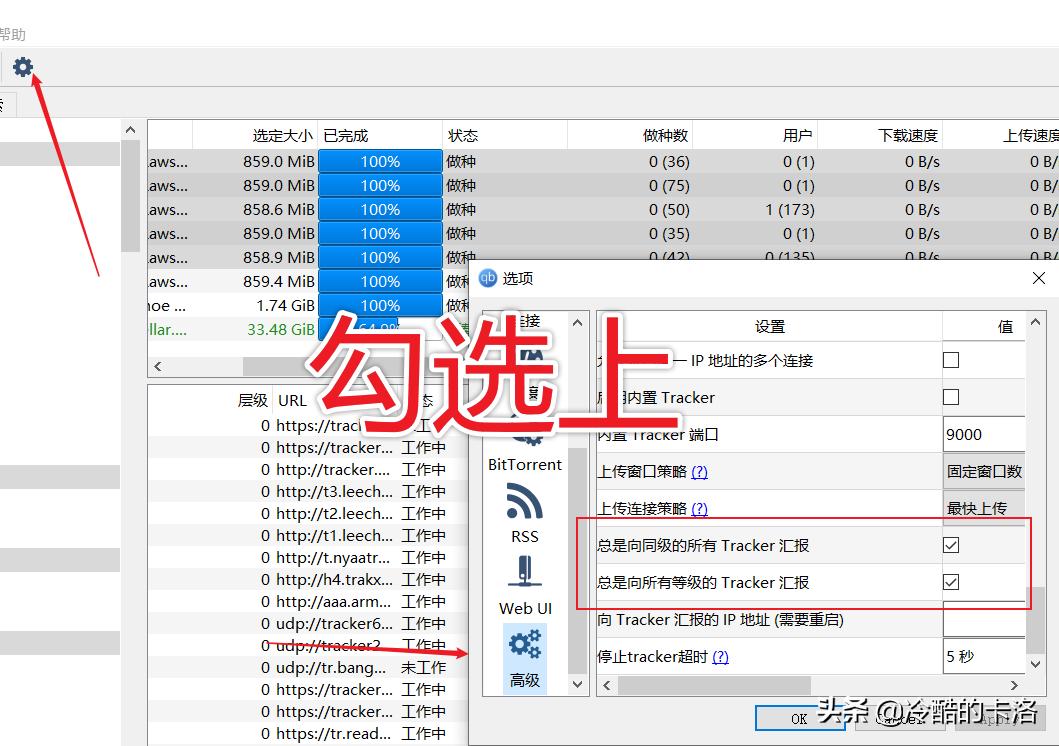Open the 帮助 menu

point(14,33)
